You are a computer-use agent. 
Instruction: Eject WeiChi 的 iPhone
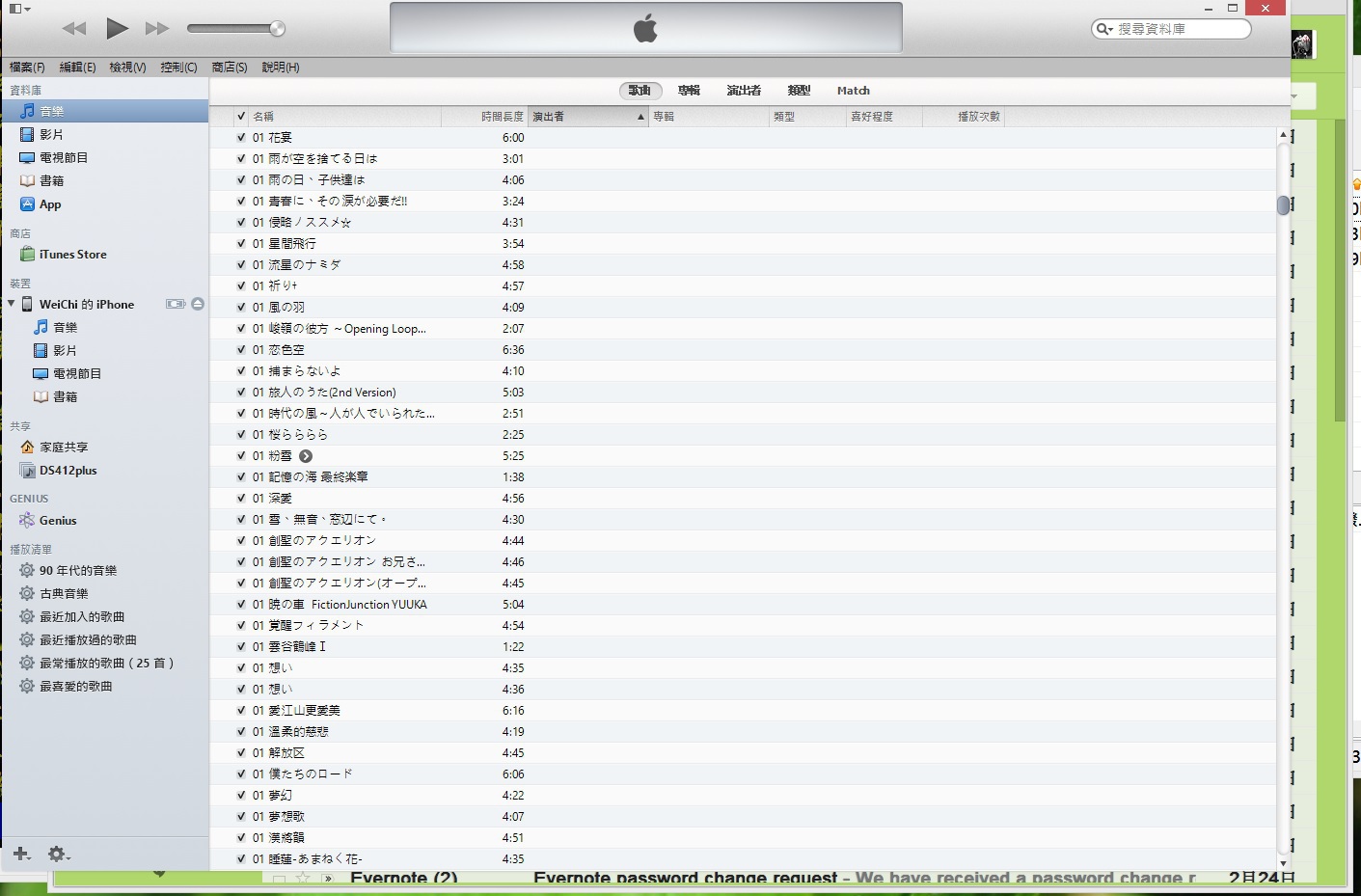pos(198,304)
